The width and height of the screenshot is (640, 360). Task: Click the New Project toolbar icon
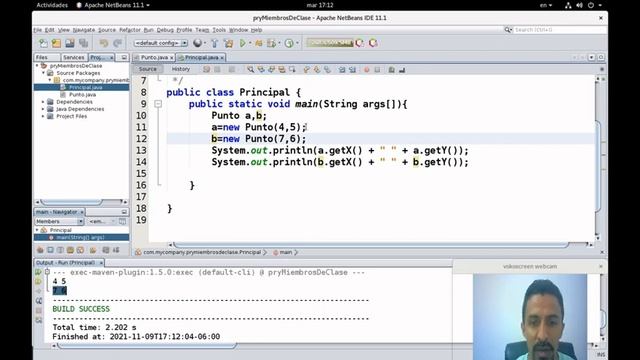56,43
